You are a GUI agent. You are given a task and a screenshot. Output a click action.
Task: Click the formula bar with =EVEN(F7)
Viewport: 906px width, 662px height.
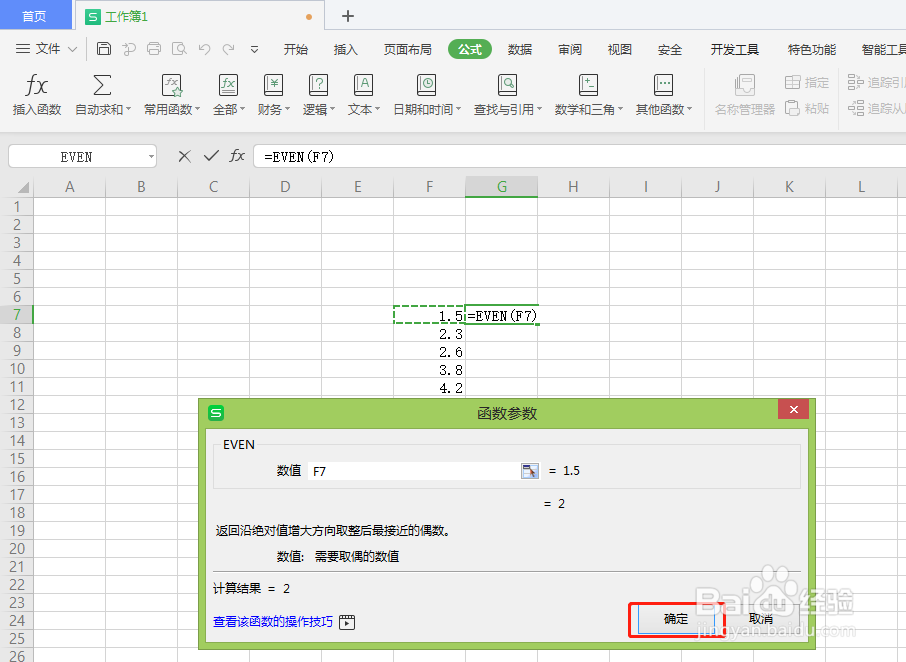580,157
